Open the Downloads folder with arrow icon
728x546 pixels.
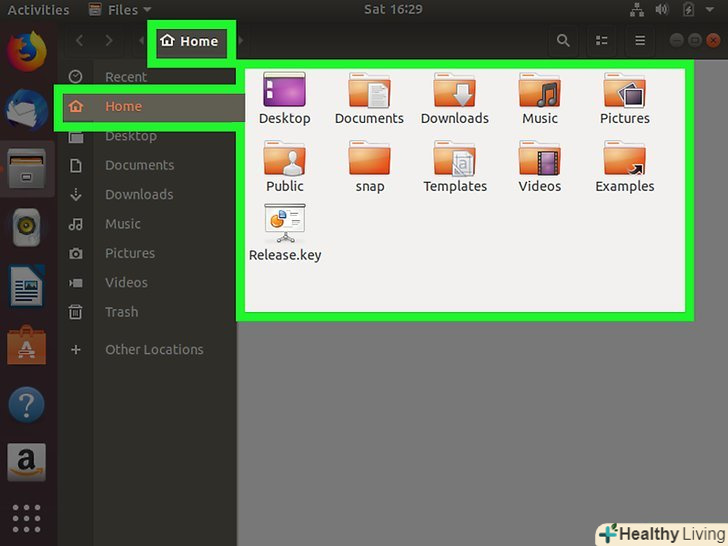[x=455, y=90]
